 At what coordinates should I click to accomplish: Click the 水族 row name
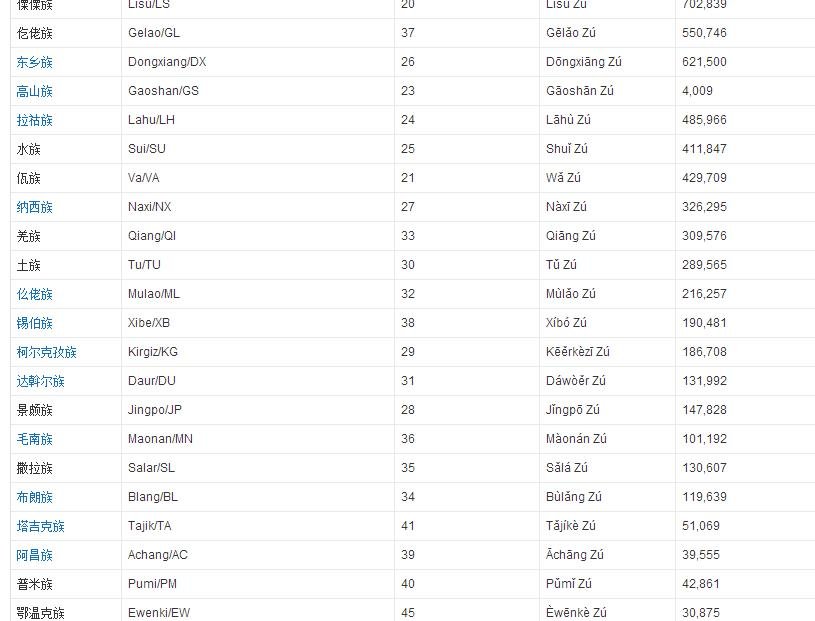29,149
